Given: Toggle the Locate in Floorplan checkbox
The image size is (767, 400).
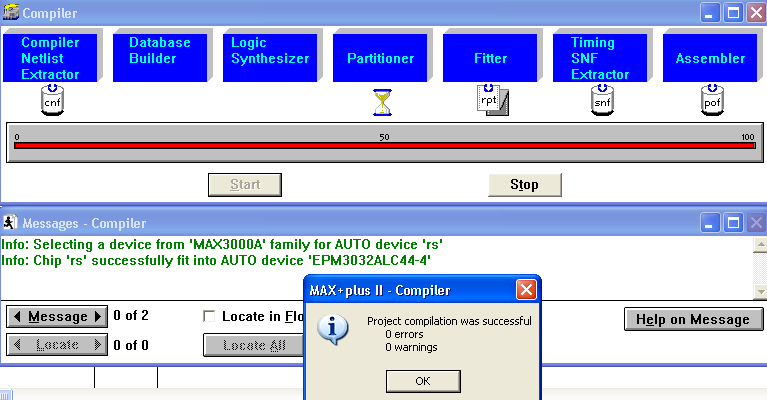Looking at the screenshot, I should 209,316.
